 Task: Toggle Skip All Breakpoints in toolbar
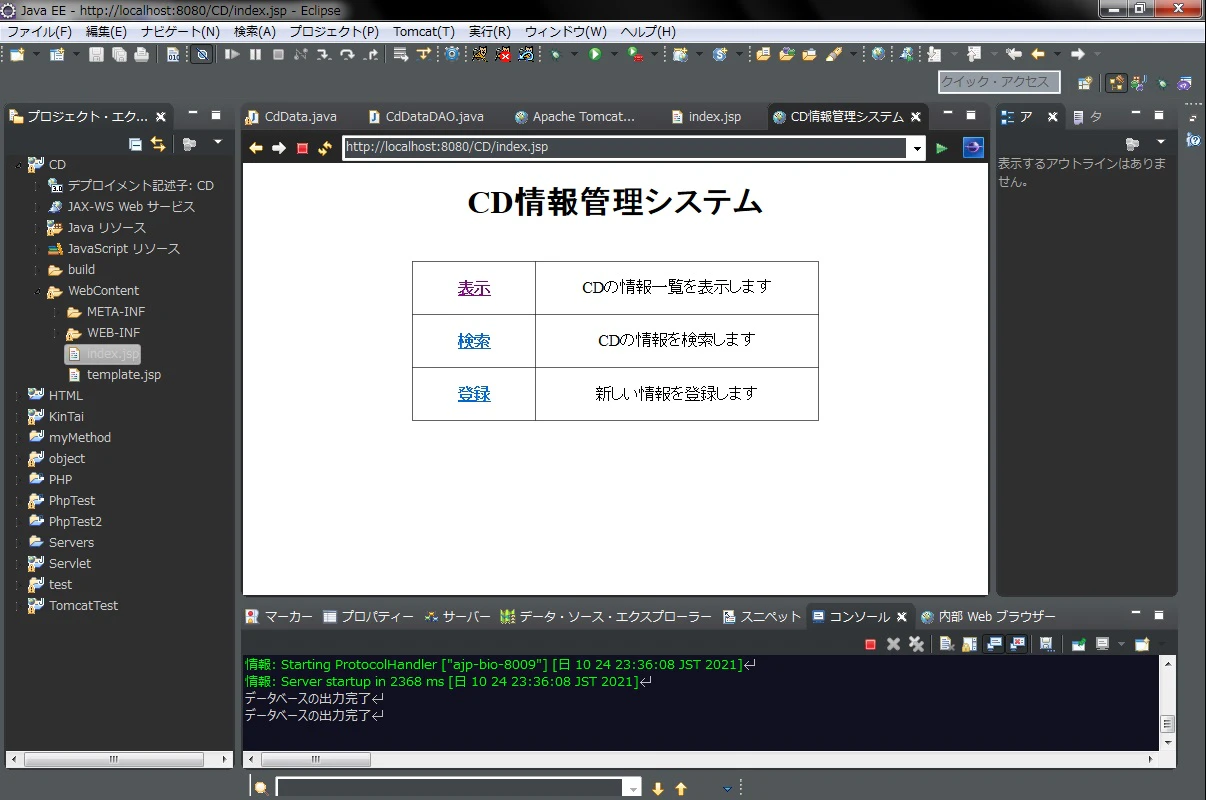click(x=202, y=54)
